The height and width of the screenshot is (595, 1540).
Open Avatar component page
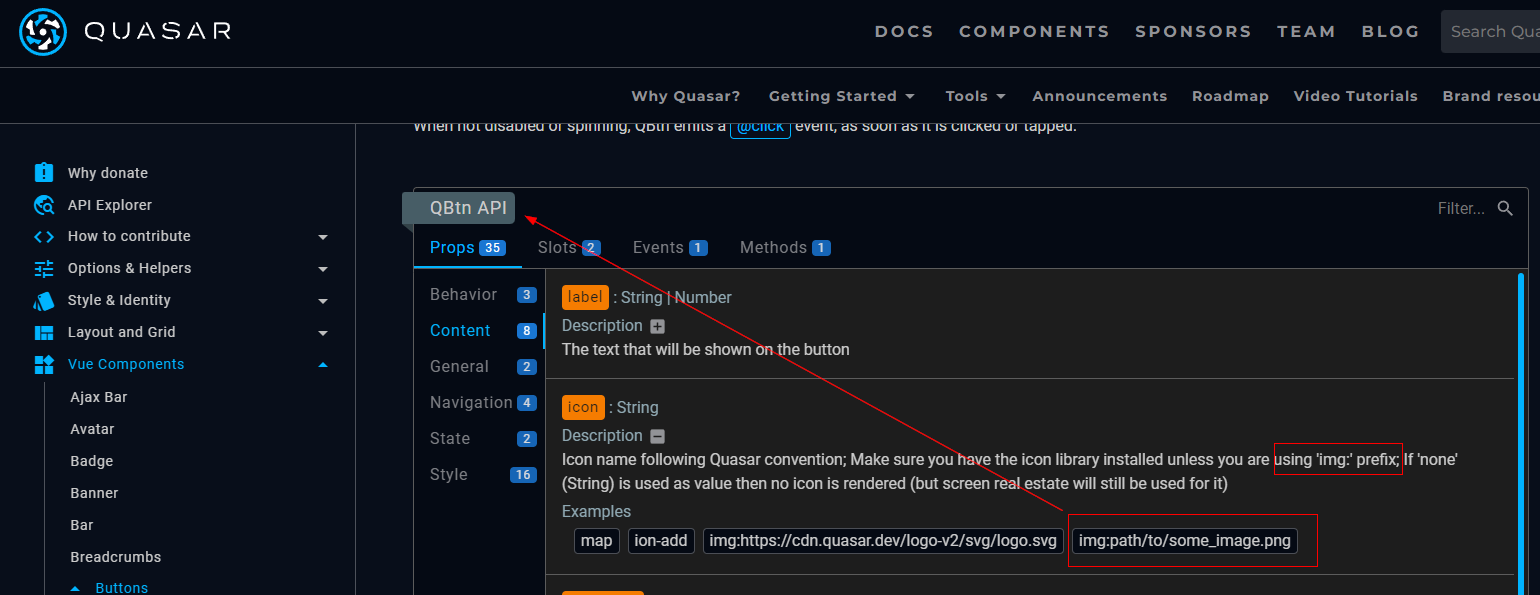tap(92, 429)
